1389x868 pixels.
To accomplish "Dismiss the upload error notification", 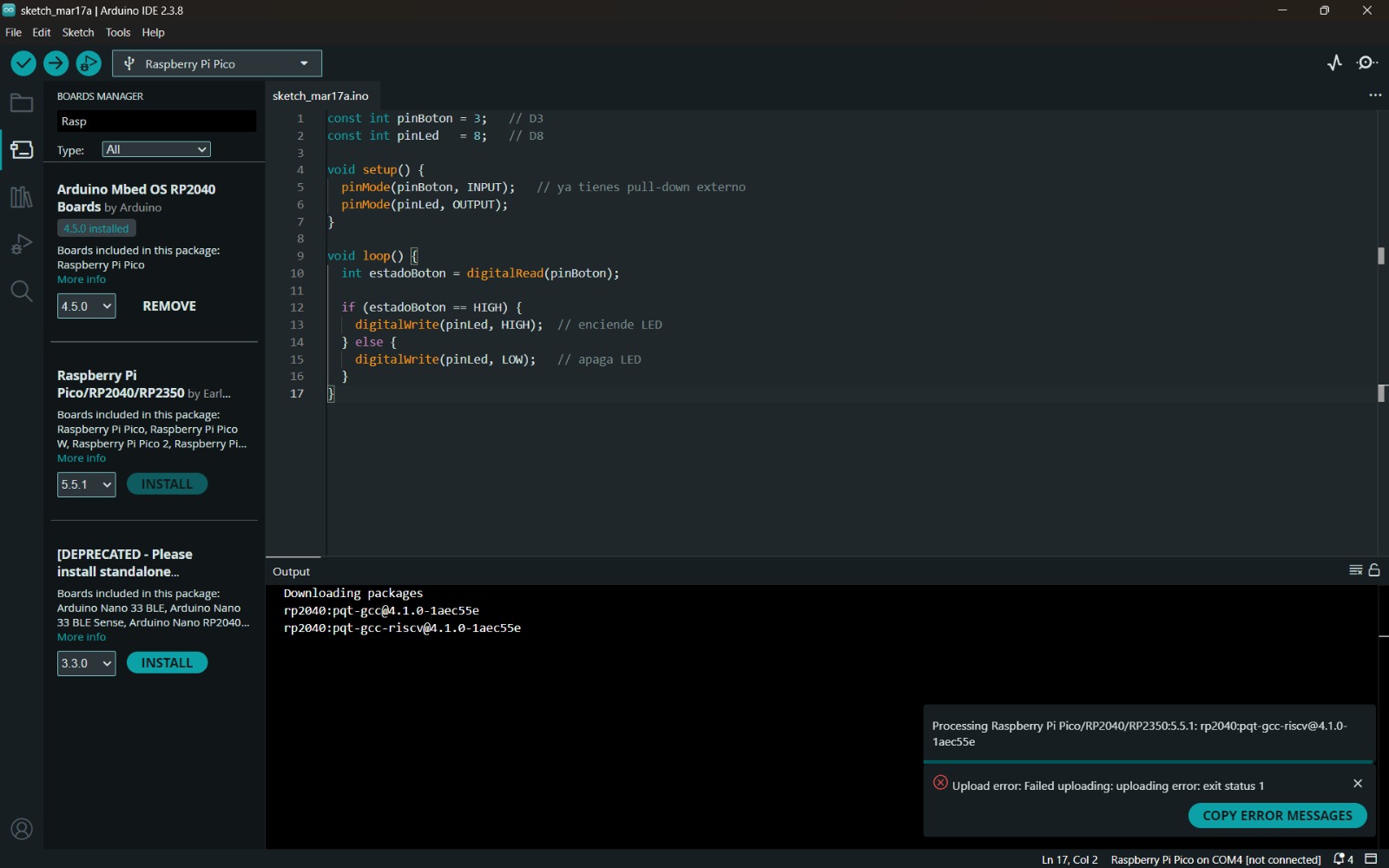I will click(x=1358, y=784).
